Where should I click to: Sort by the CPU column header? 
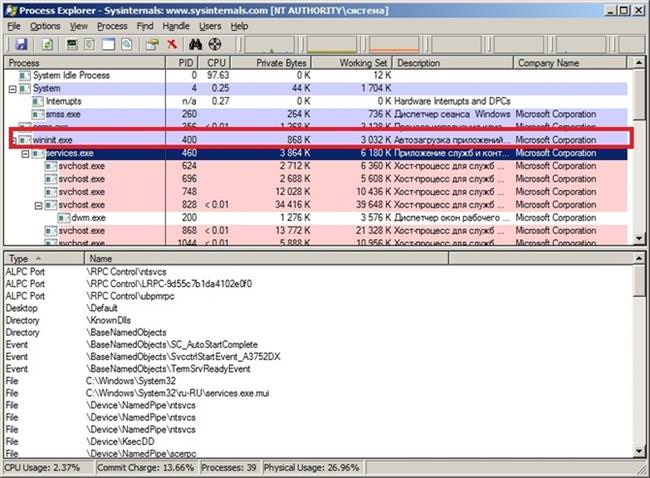[x=214, y=63]
